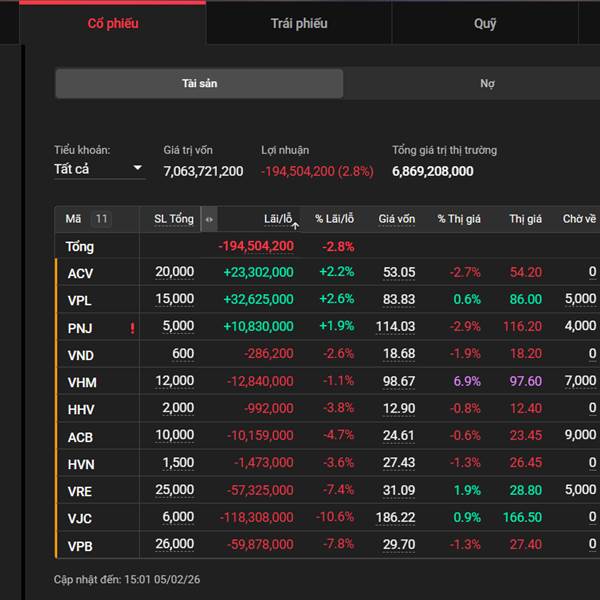Sort by % Lãi/lỗ column header

click(334, 219)
